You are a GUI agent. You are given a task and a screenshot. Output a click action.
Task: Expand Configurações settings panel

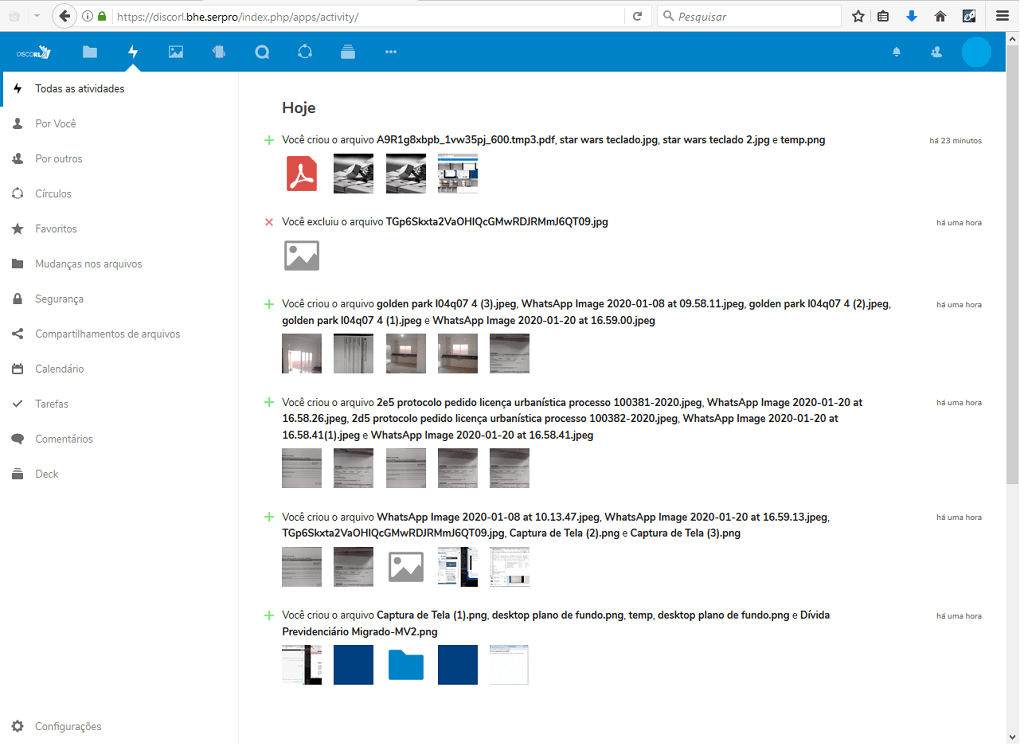click(x=68, y=726)
